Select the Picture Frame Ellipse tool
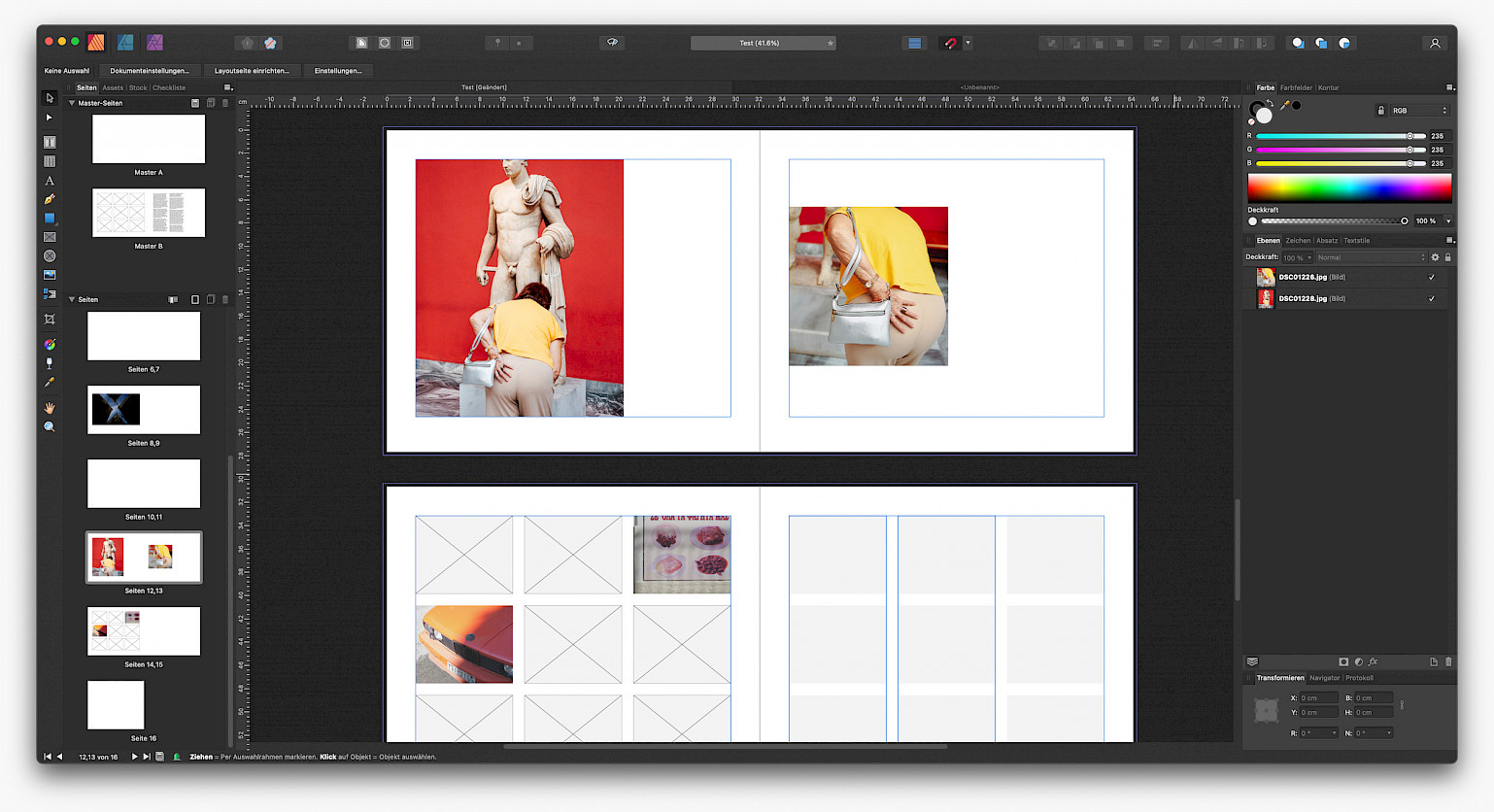Screen dimensions: 1494x812 50,256
